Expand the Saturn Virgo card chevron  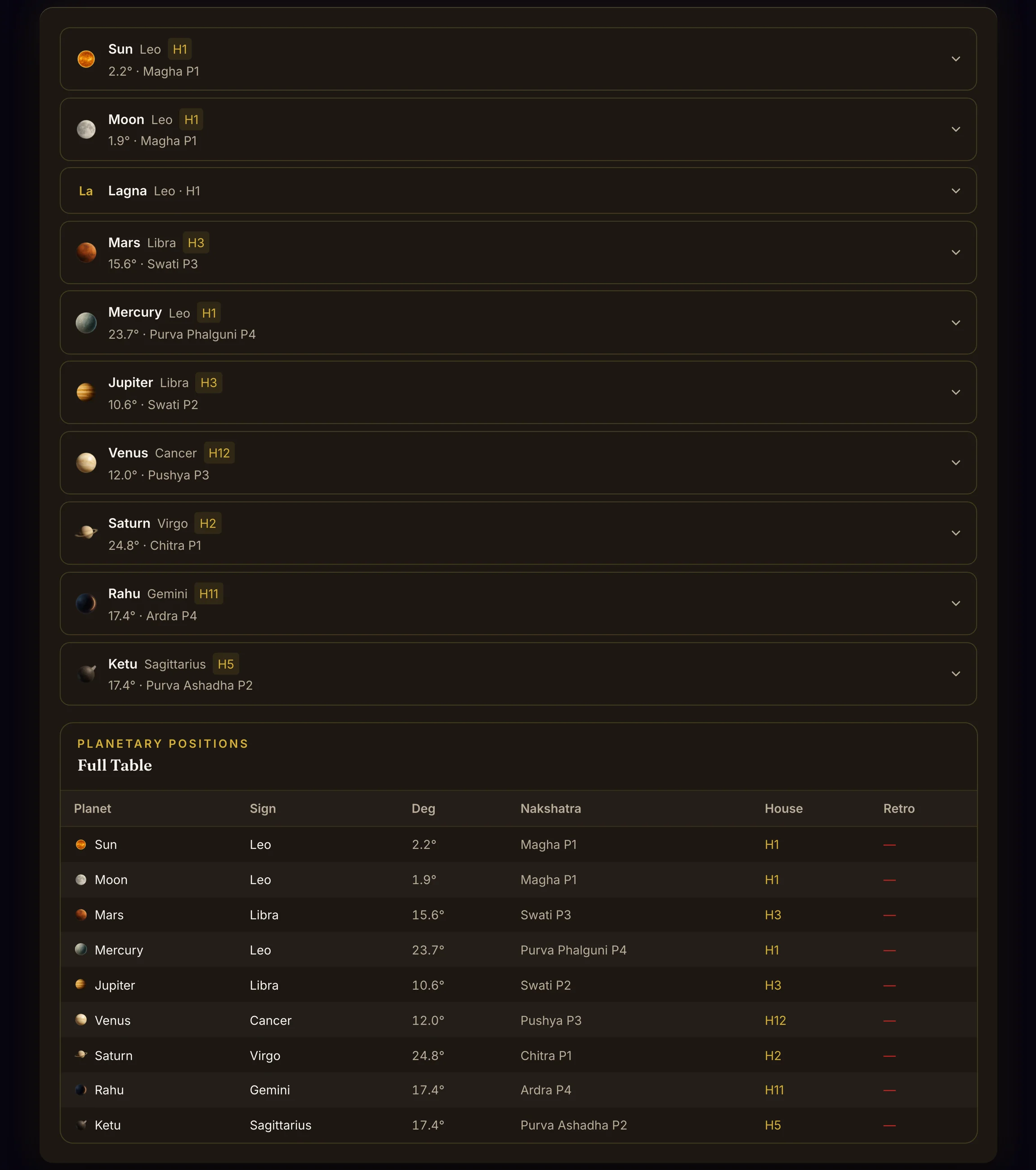pos(956,533)
